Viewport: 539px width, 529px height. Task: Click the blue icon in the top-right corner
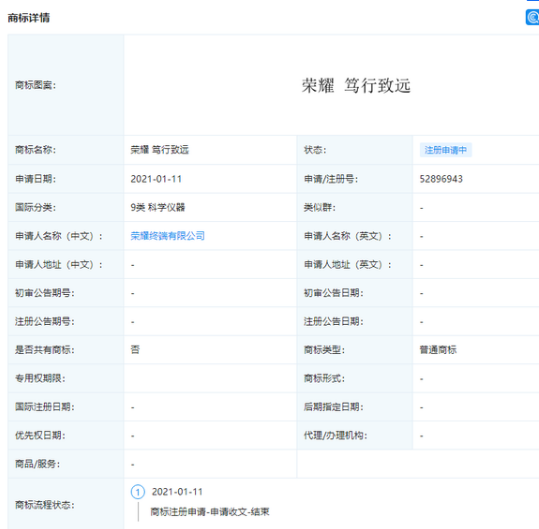(532, 17)
